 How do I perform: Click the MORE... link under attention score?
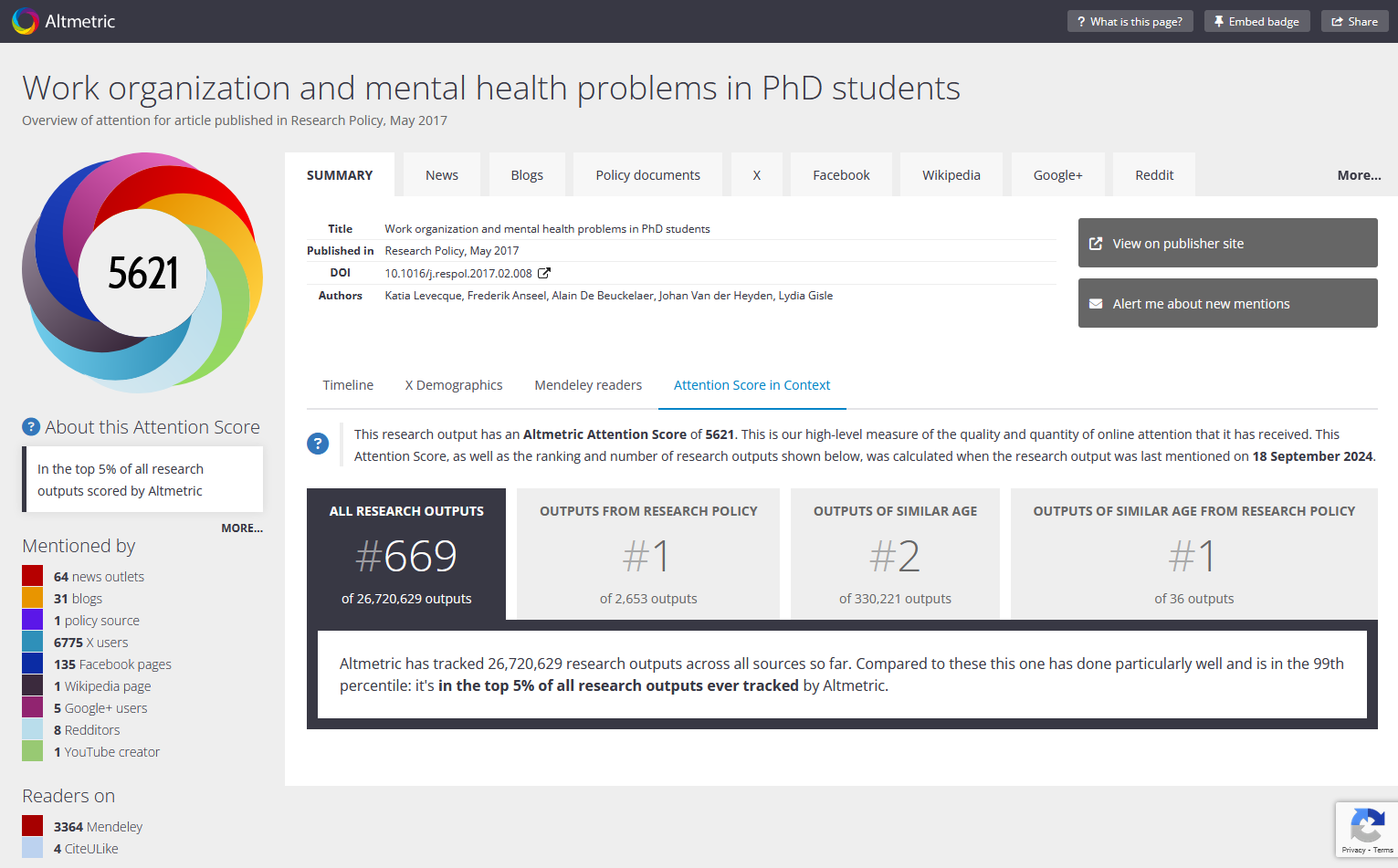[x=241, y=528]
